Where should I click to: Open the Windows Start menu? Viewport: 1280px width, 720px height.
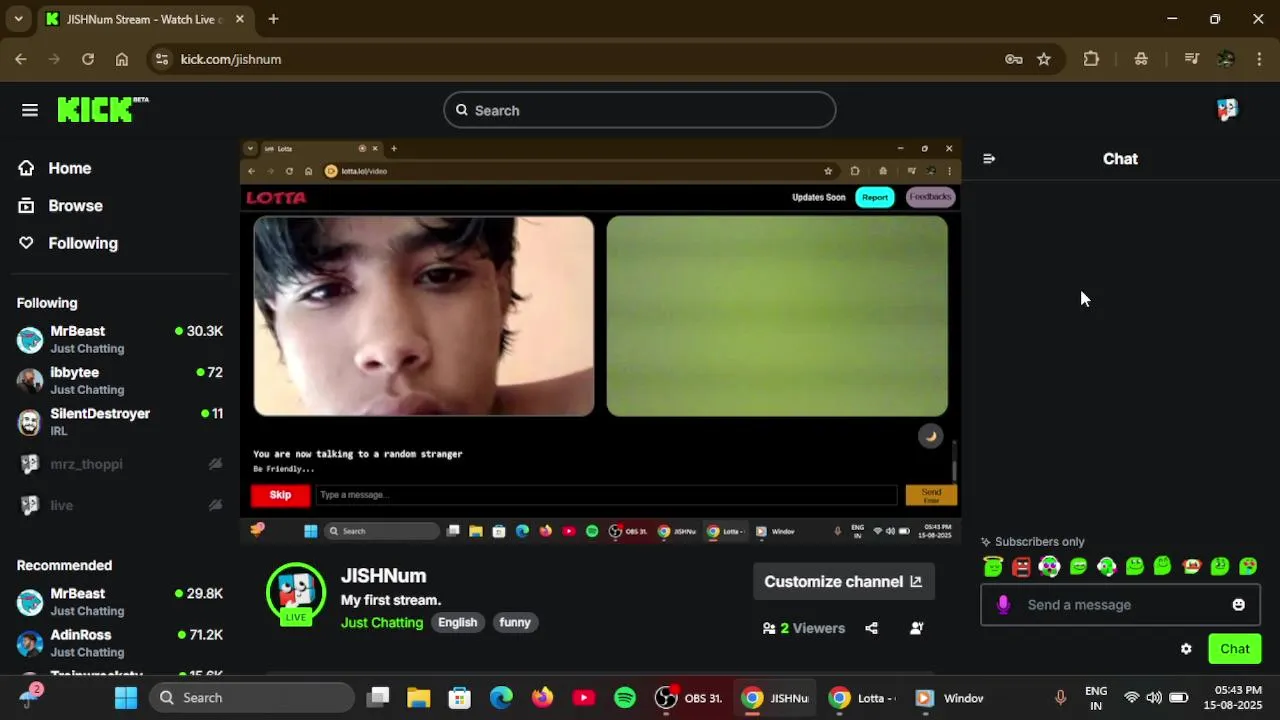coord(126,698)
